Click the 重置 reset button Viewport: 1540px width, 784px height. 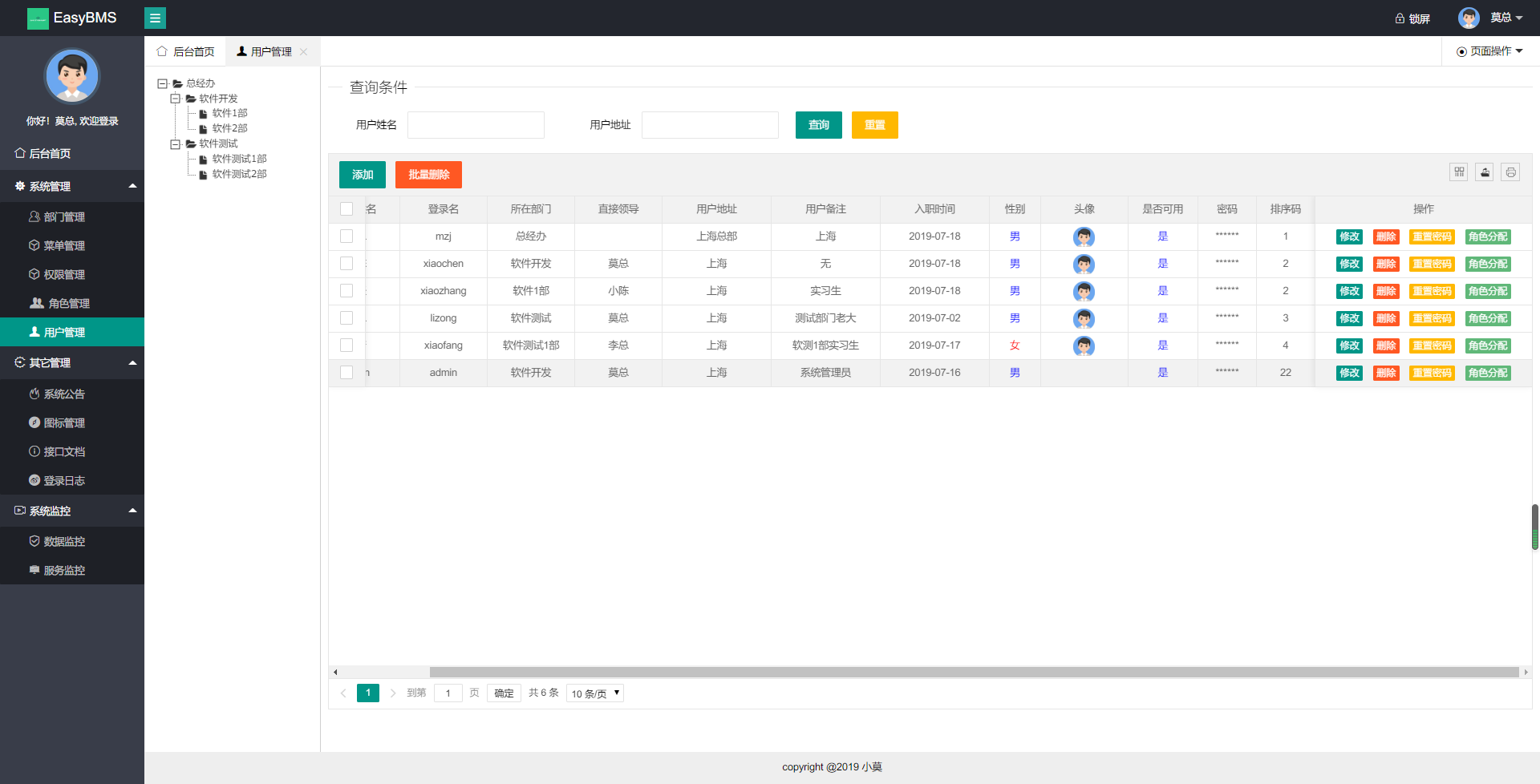pos(875,125)
